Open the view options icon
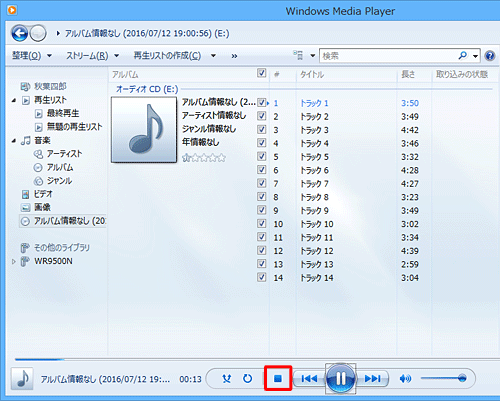Screen dimensions: 500x401 (x=298, y=55)
